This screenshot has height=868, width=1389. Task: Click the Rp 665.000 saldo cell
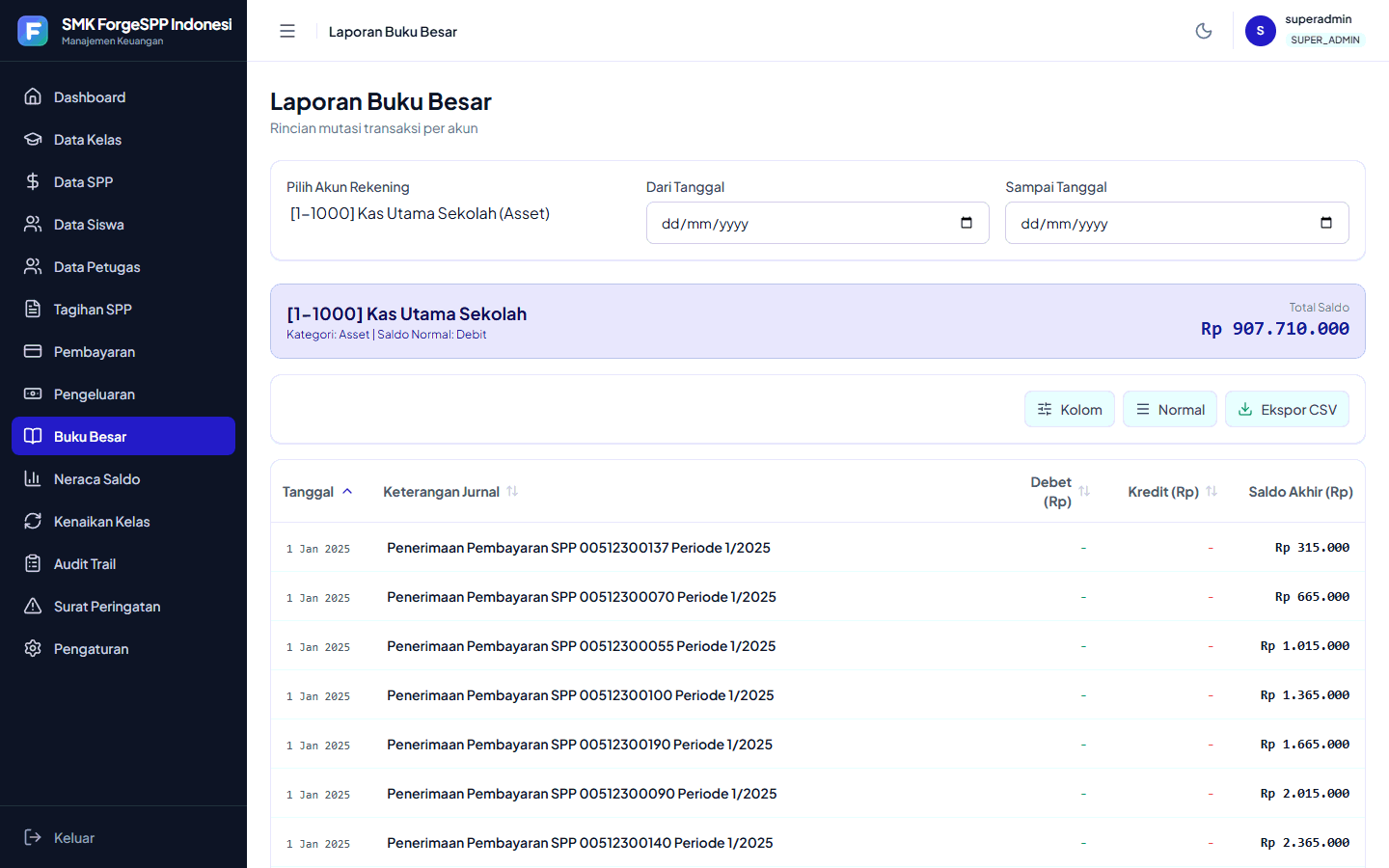1312,597
